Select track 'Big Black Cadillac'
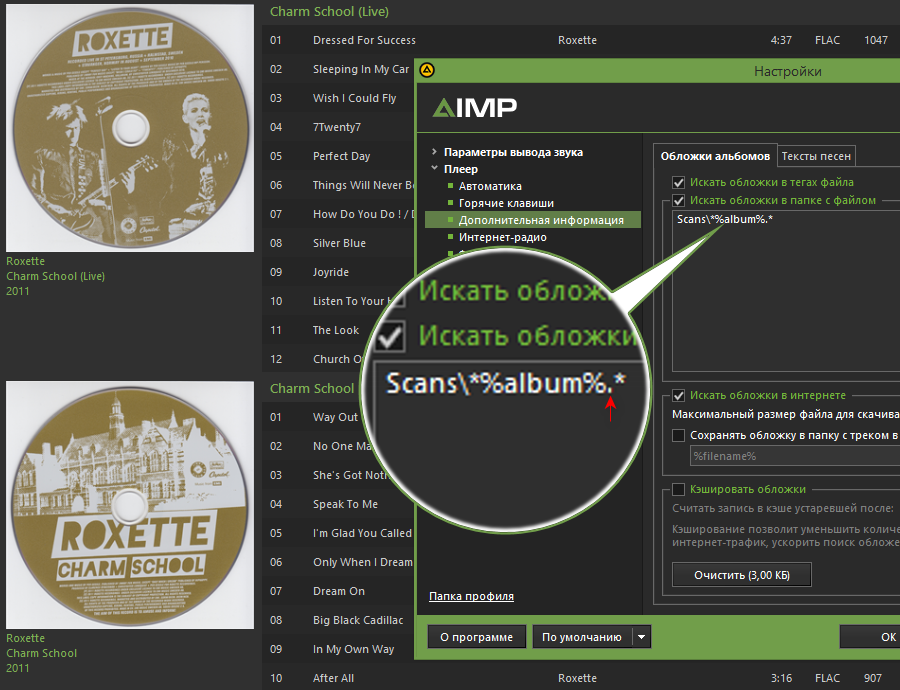 [x=358, y=620]
